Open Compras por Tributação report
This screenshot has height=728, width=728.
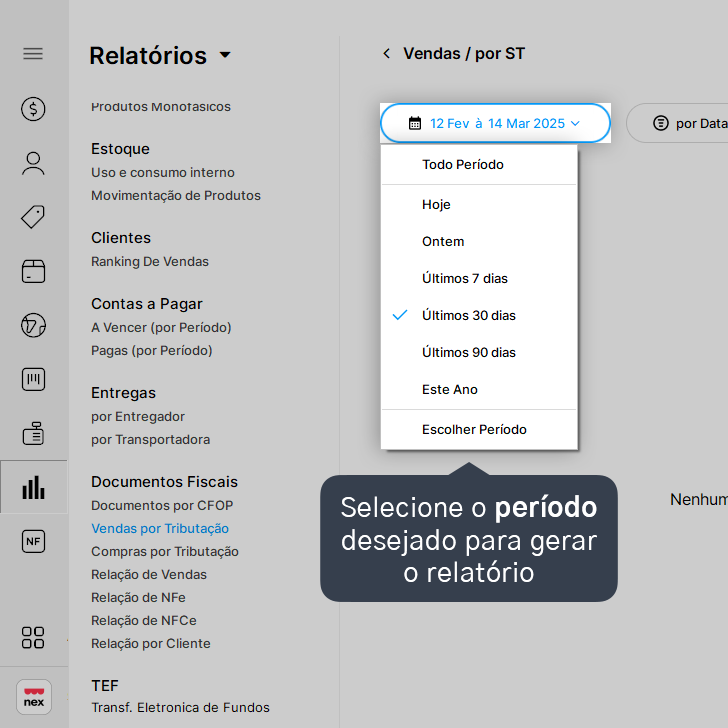point(165,552)
